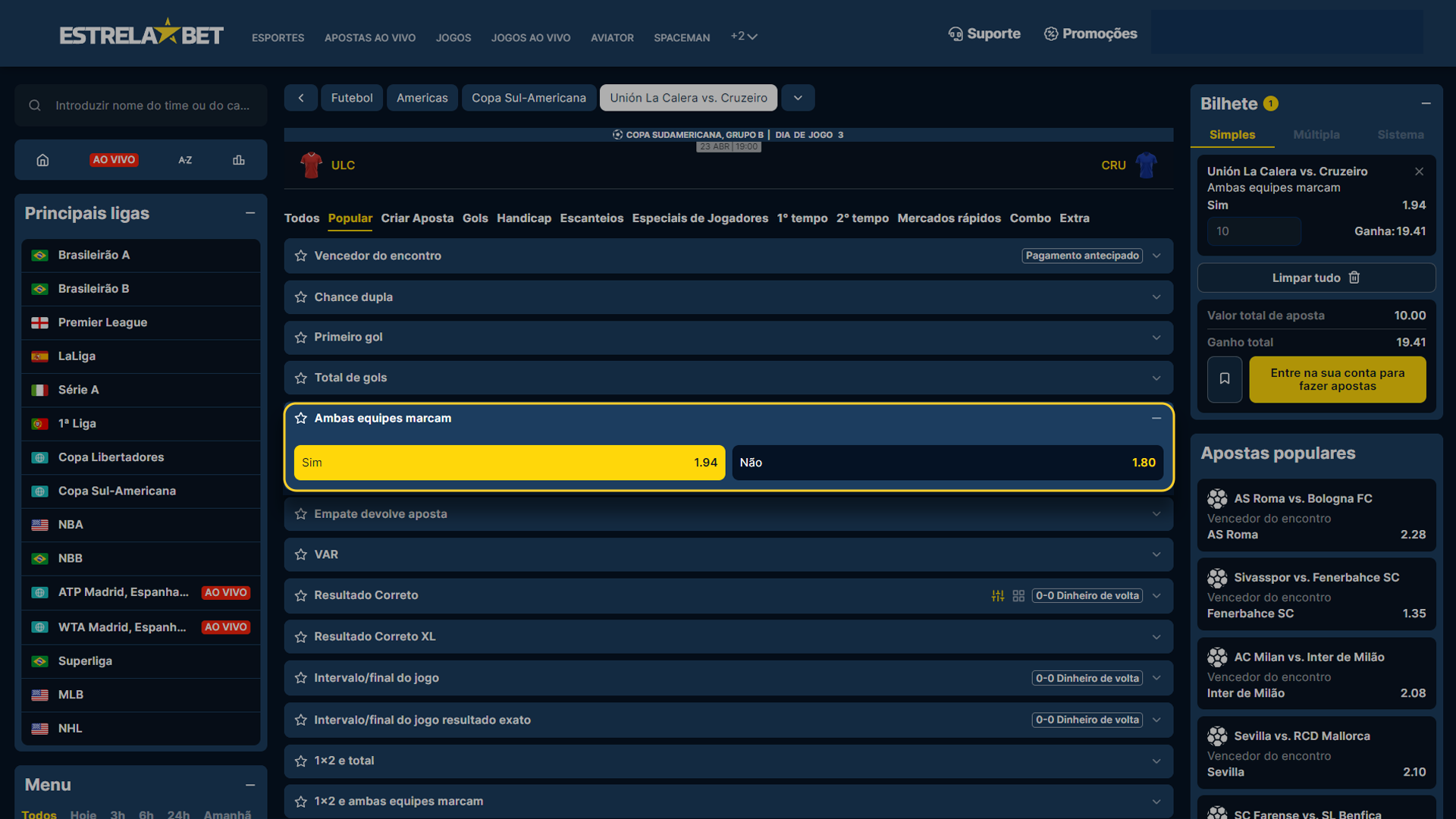Click the search magnifier icon
The width and height of the screenshot is (1456, 819).
(35, 105)
